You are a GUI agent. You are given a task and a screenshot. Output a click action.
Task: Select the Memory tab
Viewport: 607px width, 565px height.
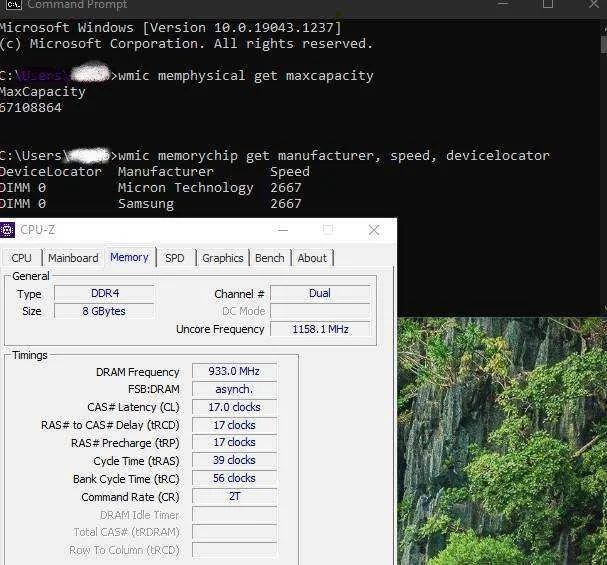129,257
